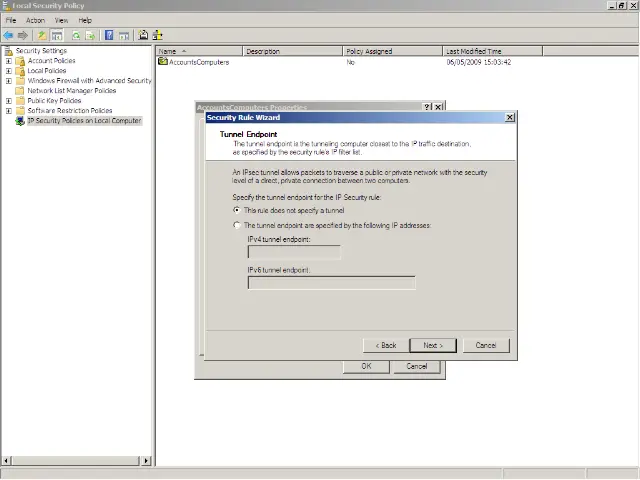Click the Back arrow toolbar icon
This screenshot has height=480, width=640.
tap(8, 35)
